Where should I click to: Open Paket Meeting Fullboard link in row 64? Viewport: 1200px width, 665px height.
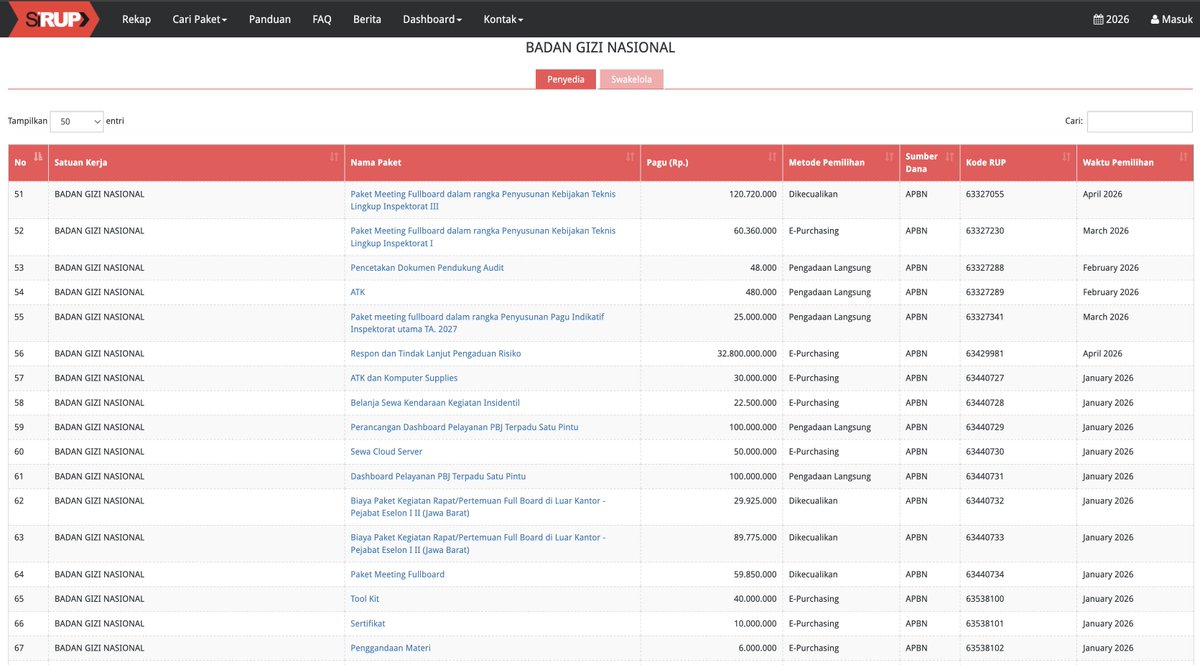coord(397,574)
